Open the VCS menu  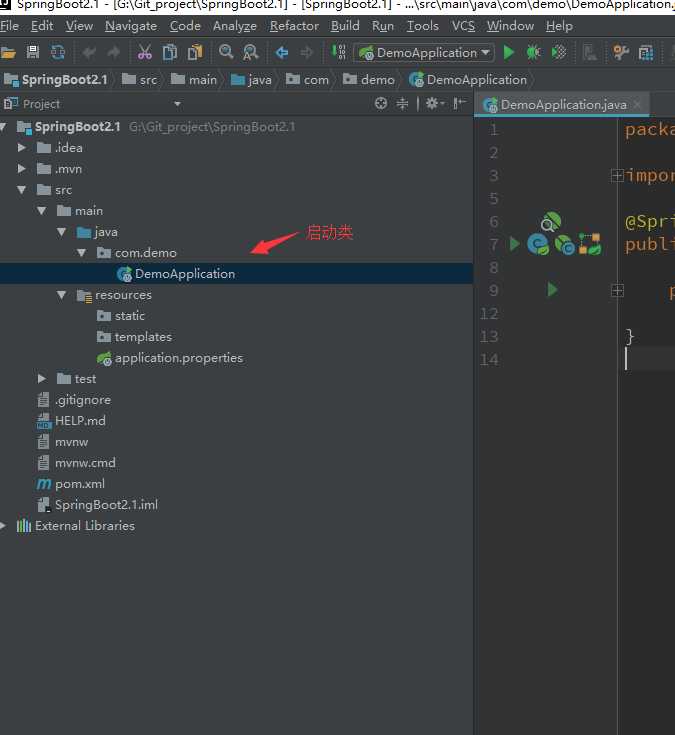pos(463,26)
